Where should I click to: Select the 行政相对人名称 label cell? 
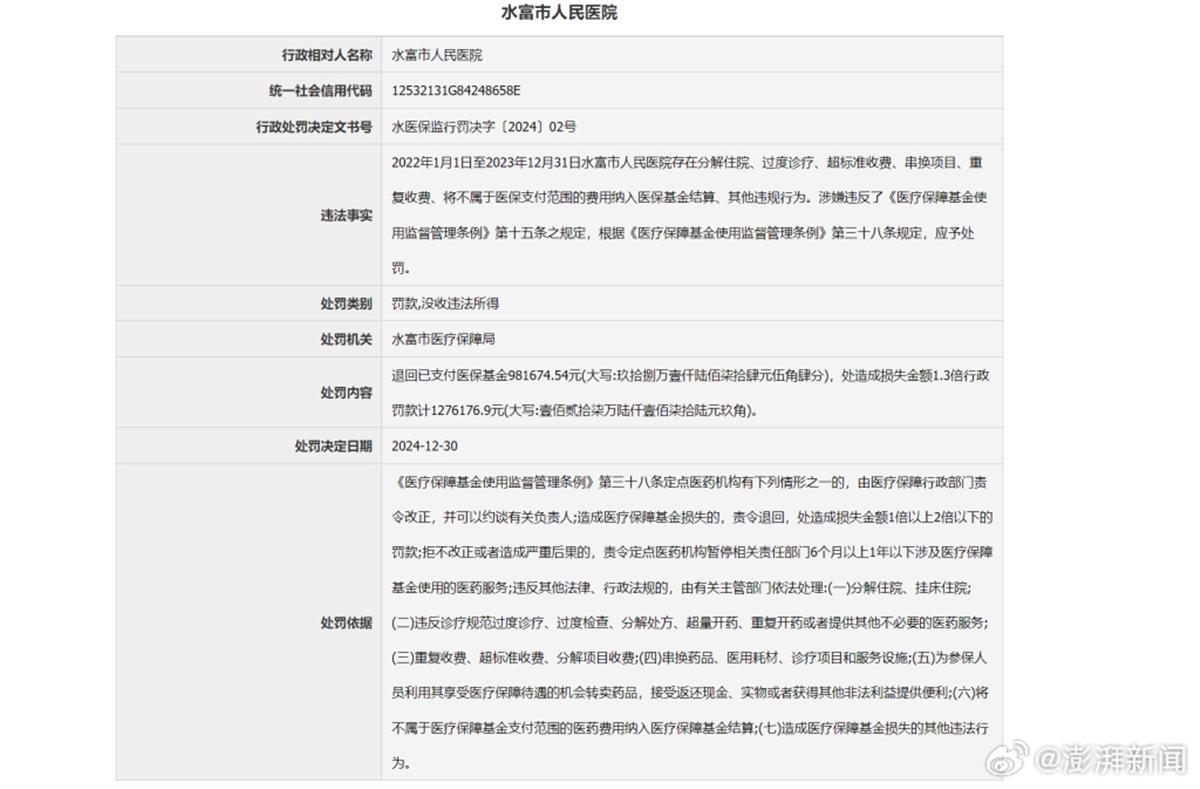pyautogui.click(x=327, y=55)
